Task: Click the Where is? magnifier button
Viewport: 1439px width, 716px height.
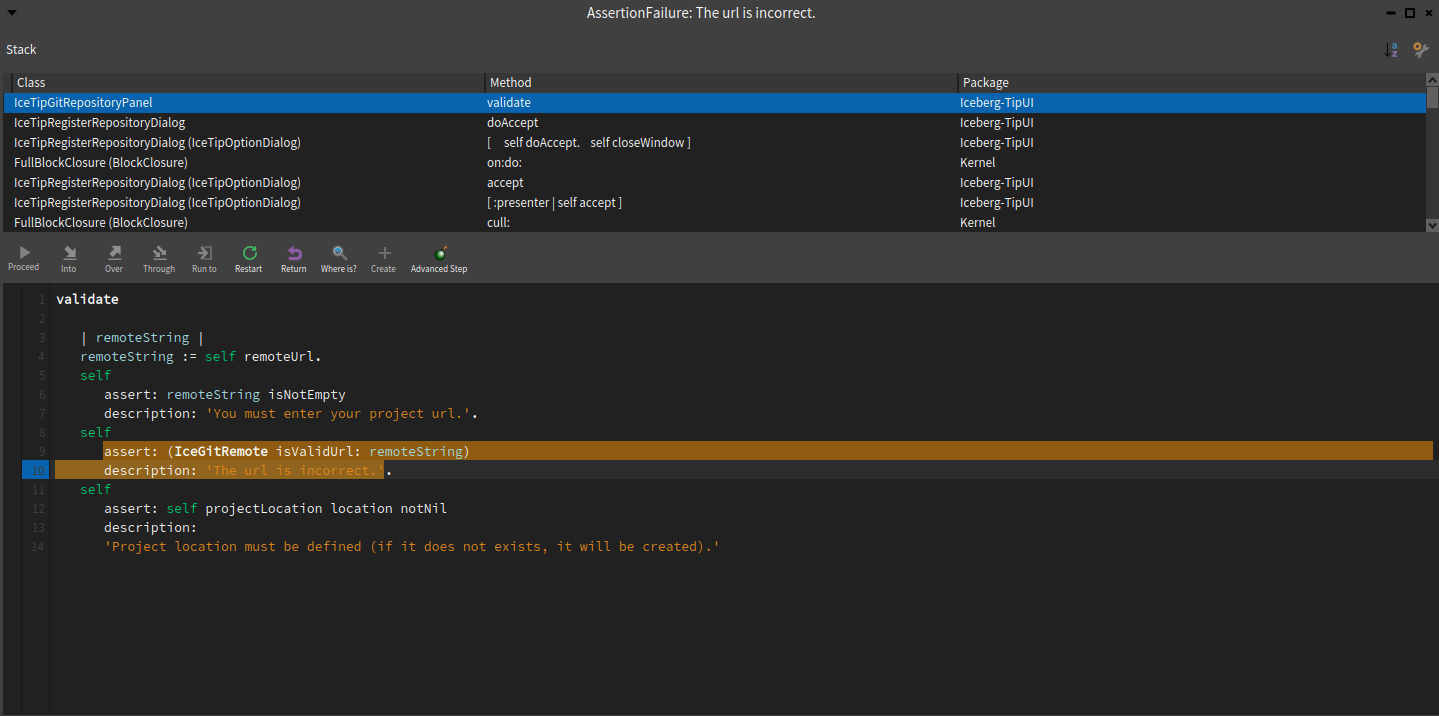Action: pos(339,259)
